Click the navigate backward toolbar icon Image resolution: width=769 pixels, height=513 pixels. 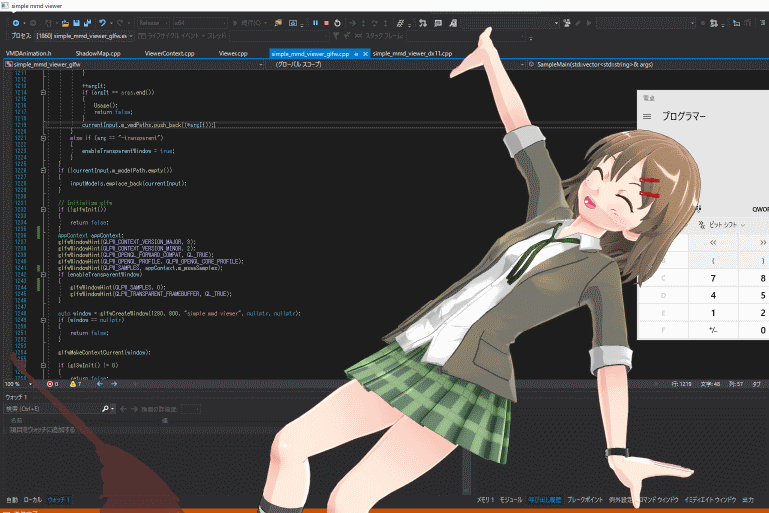click(16, 23)
